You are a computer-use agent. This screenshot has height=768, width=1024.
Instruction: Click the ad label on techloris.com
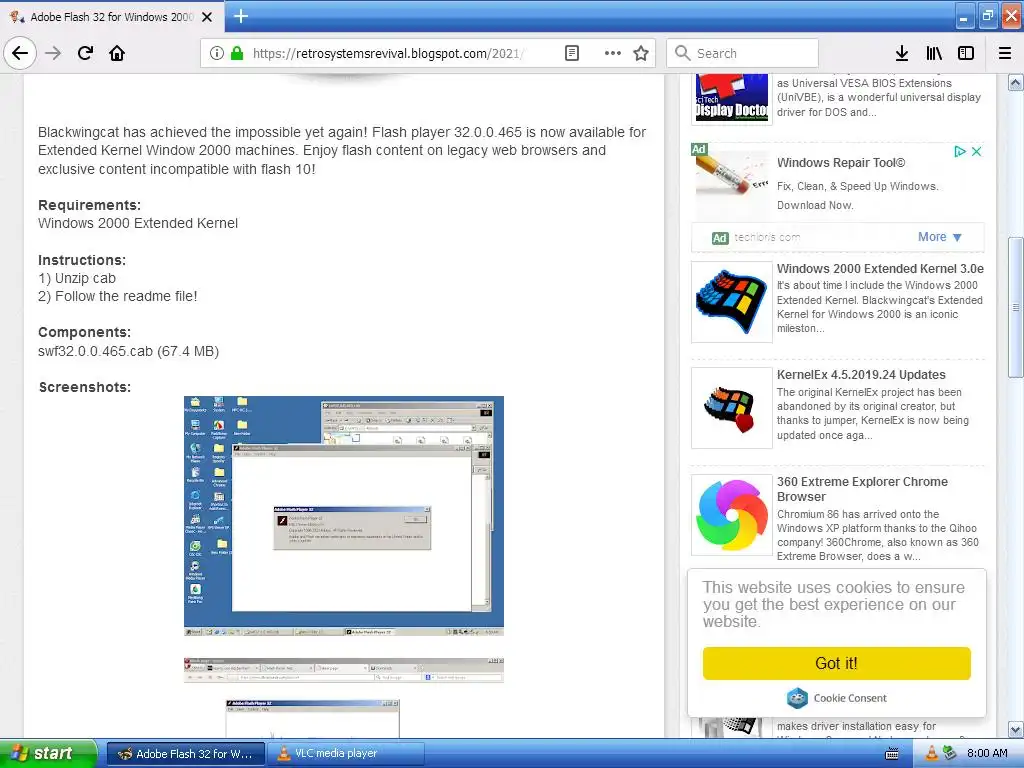click(x=719, y=238)
